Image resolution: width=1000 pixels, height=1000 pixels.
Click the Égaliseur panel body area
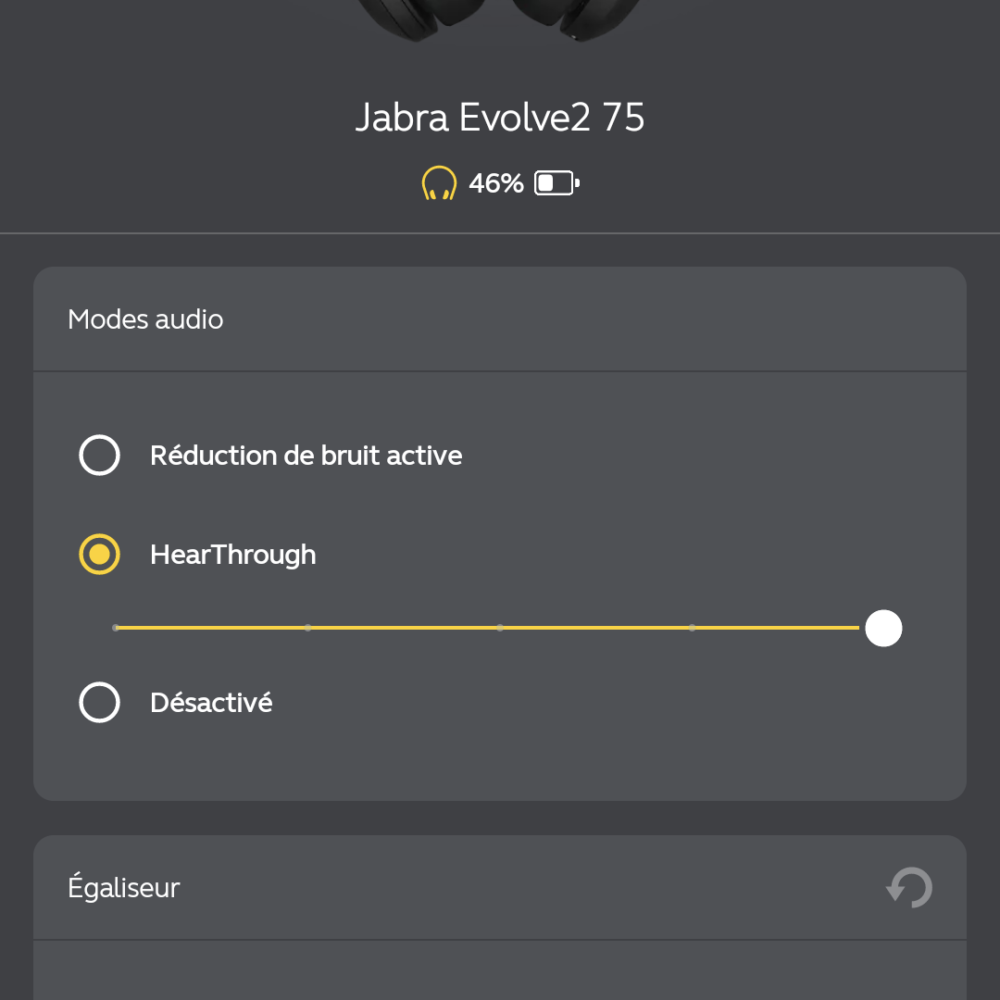click(500, 970)
